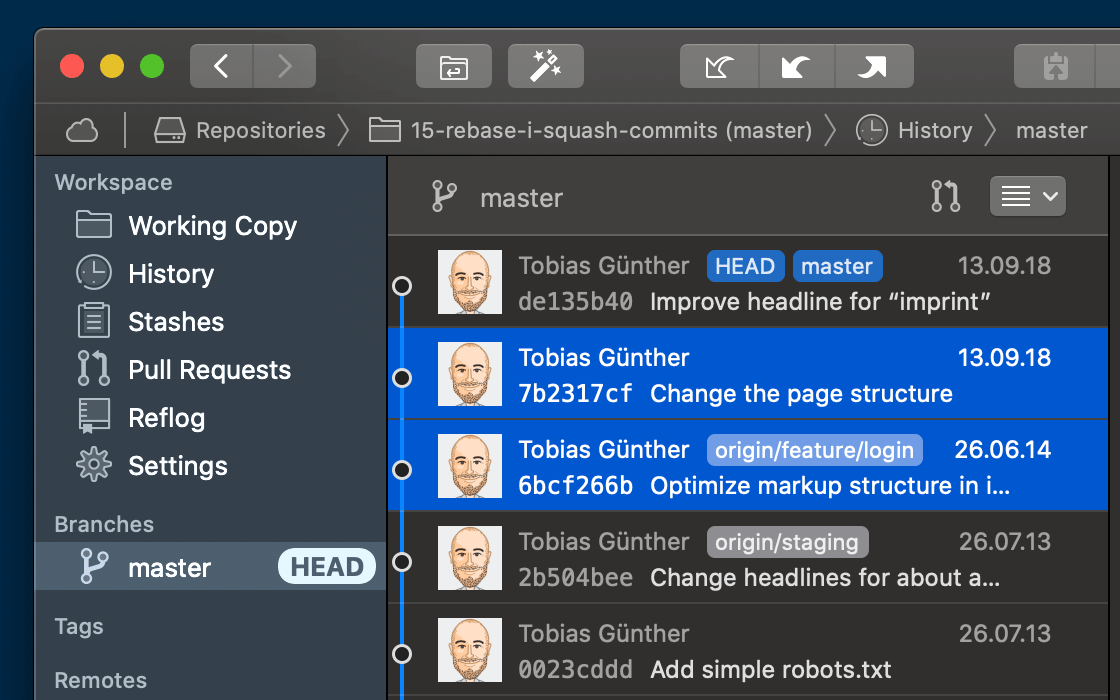Click Tobias Günther's avatar on the HEAD commit
1120x700 pixels.
click(x=470, y=282)
